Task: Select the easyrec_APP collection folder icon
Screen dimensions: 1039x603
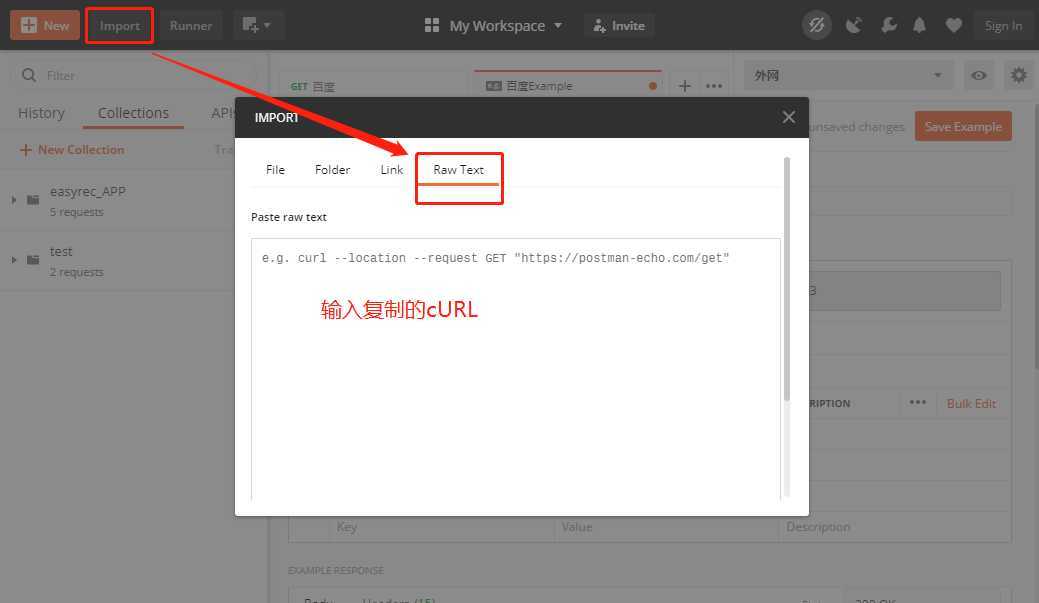Action: click(33, 199)
